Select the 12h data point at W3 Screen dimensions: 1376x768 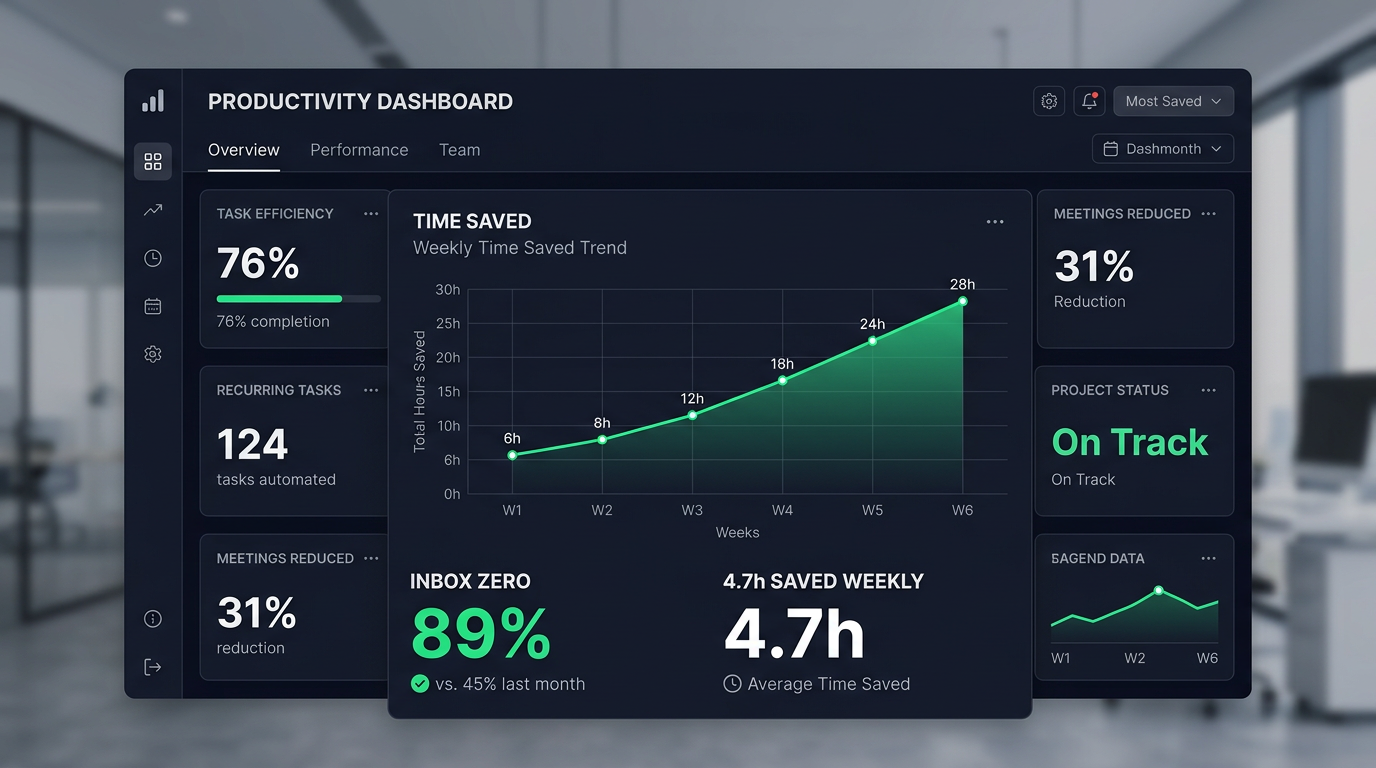(x=692, y=415)
